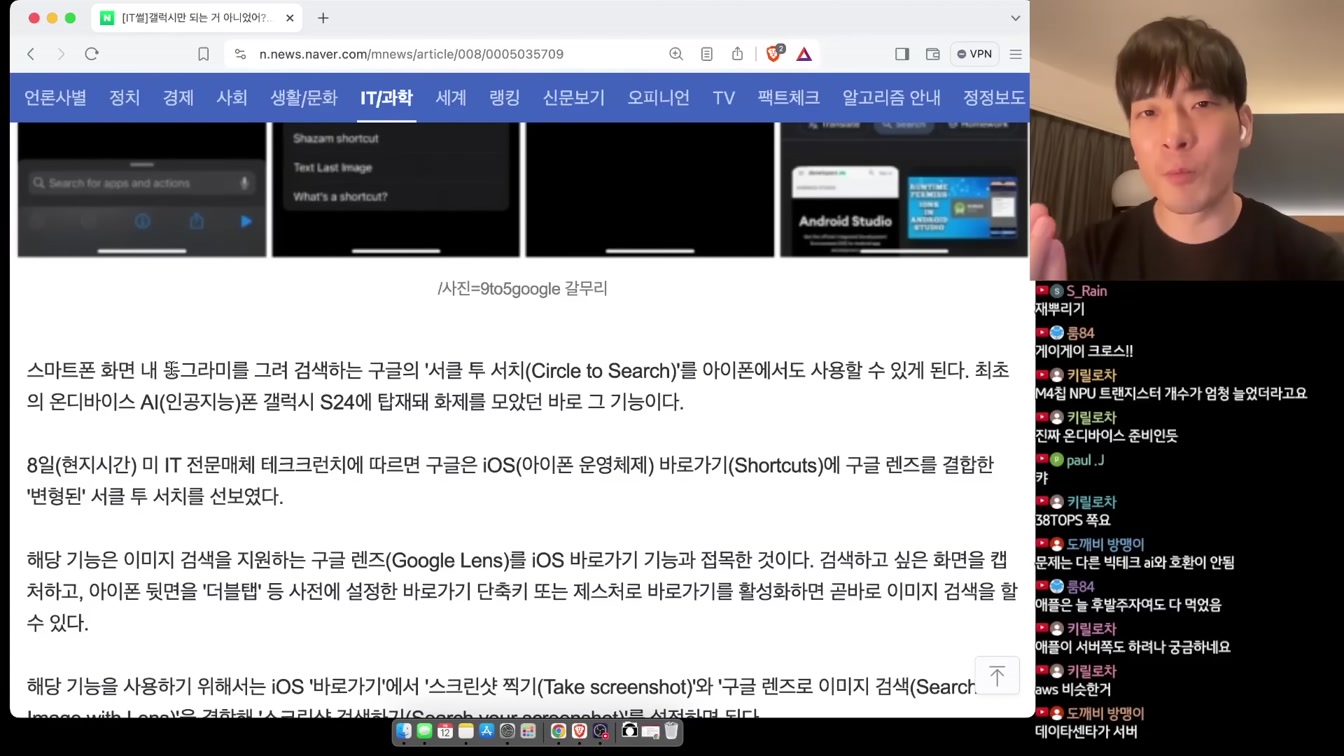Viewport: 1344px width, 756px height.
Task: Open a new tab with plus button
Action: click(x=323, y=18)
